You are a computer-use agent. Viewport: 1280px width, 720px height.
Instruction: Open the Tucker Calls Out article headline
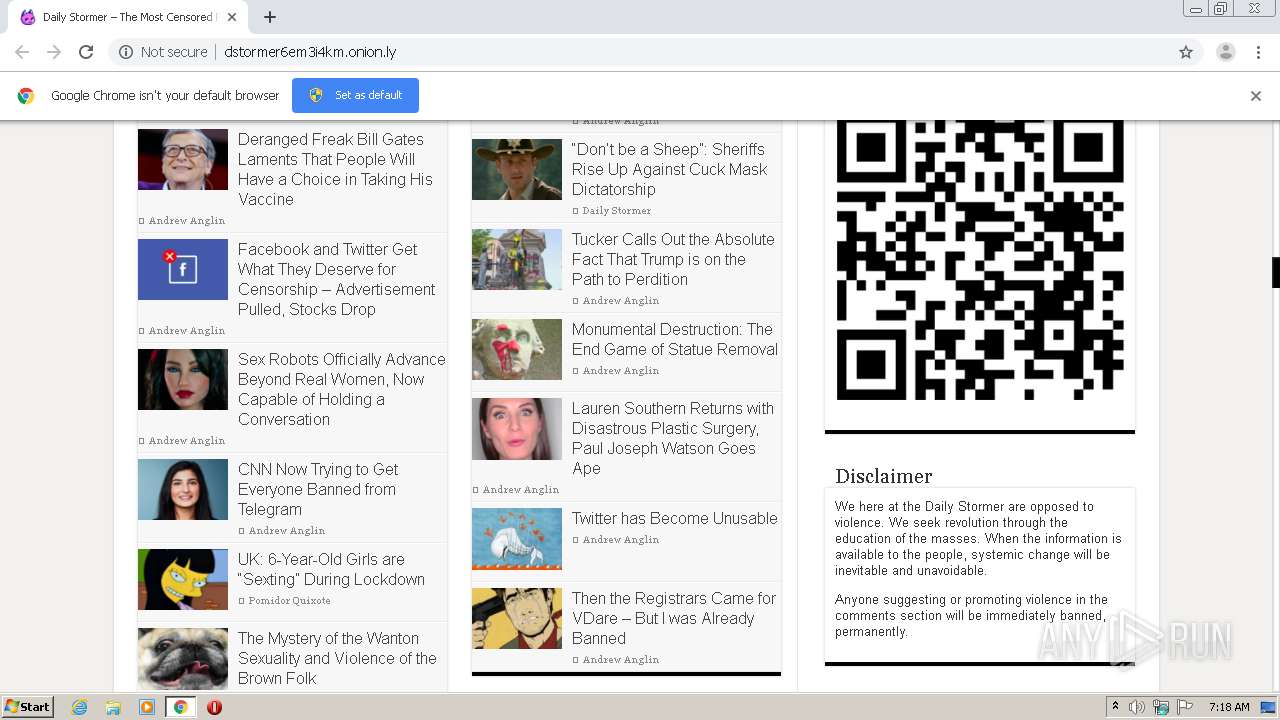click(673, 259)
